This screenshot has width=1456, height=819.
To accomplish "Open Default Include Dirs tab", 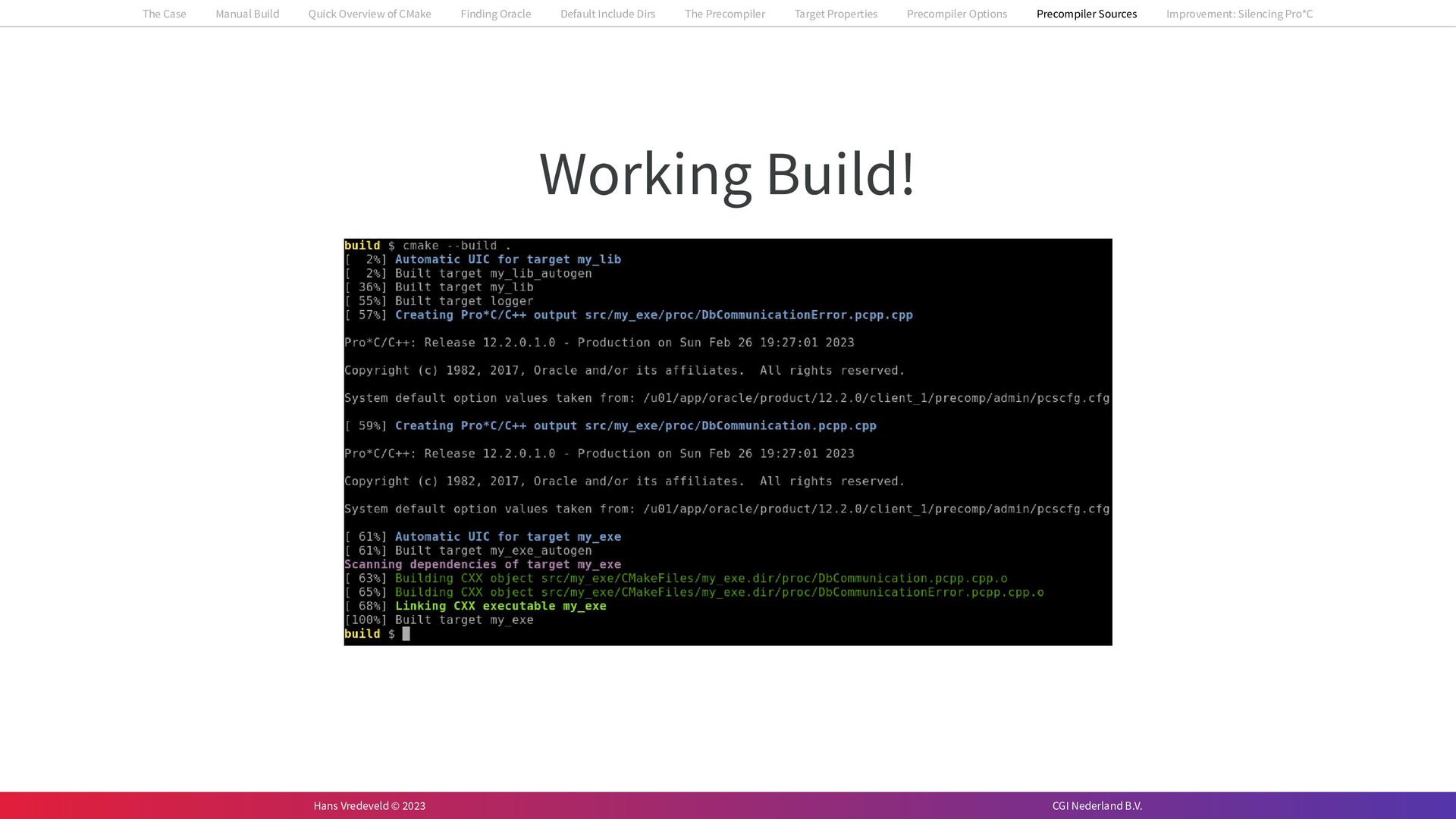I will coord(607,14).
